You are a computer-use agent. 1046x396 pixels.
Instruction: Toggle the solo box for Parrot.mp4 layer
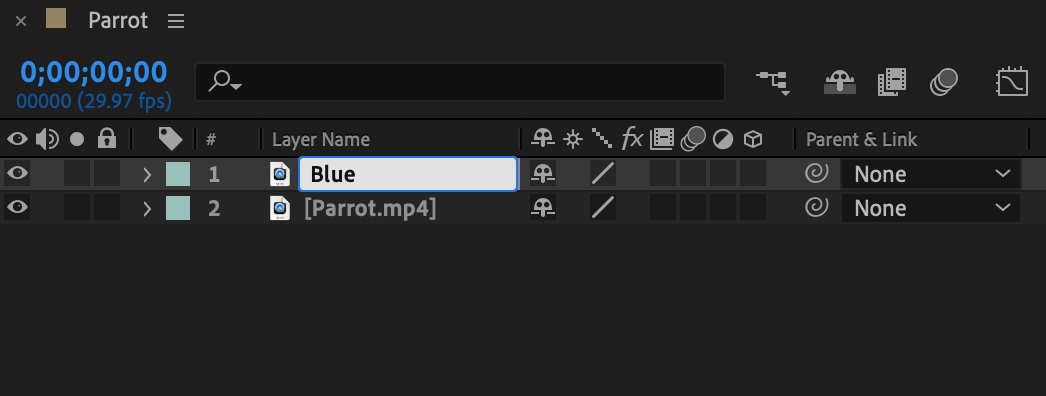coord(77,208)
